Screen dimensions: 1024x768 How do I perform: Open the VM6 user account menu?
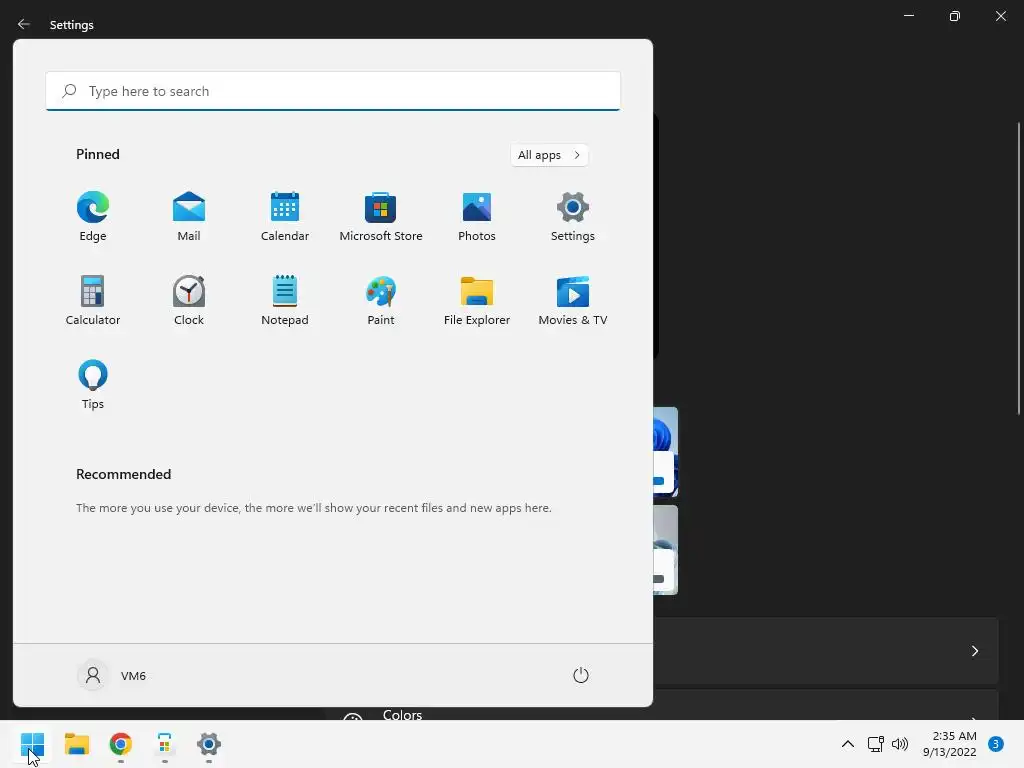[112, 675]
